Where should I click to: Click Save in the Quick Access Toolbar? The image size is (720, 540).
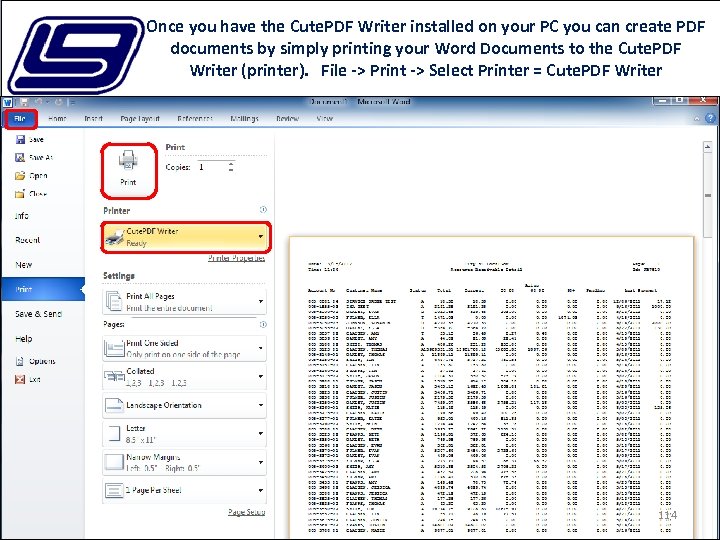point(24,102)
